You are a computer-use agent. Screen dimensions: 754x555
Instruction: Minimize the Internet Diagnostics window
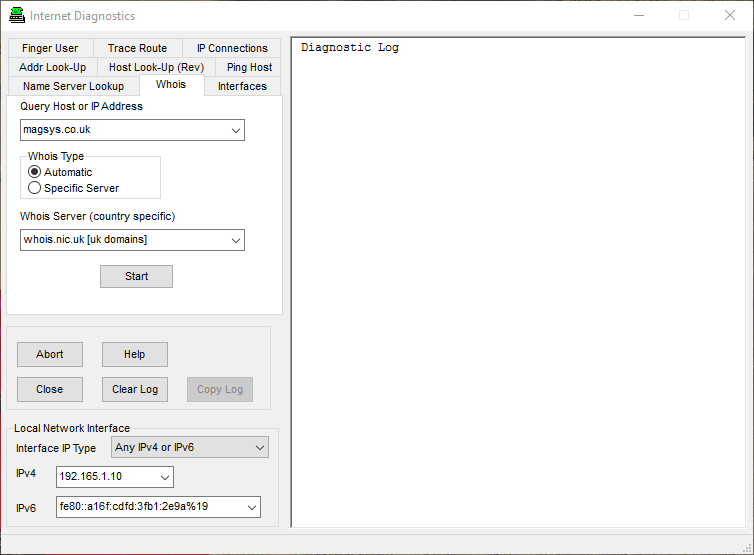pyautogui.click(x=639, y=15)
